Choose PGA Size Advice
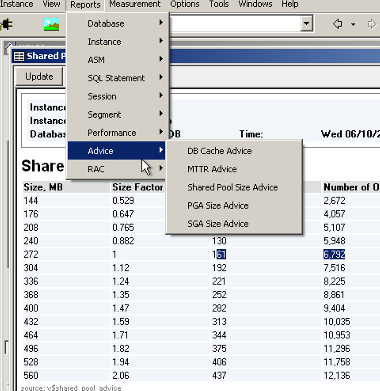 coord(234,206)
